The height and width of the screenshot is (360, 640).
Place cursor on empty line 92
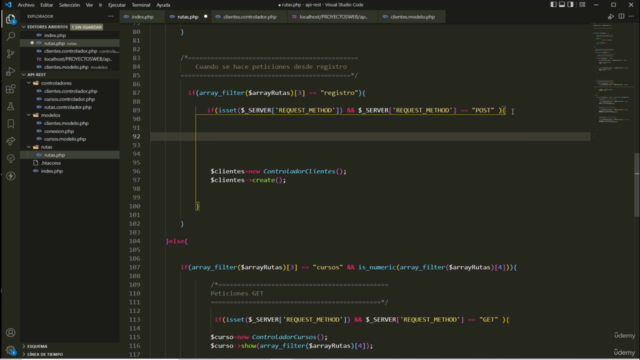point(370,136)
